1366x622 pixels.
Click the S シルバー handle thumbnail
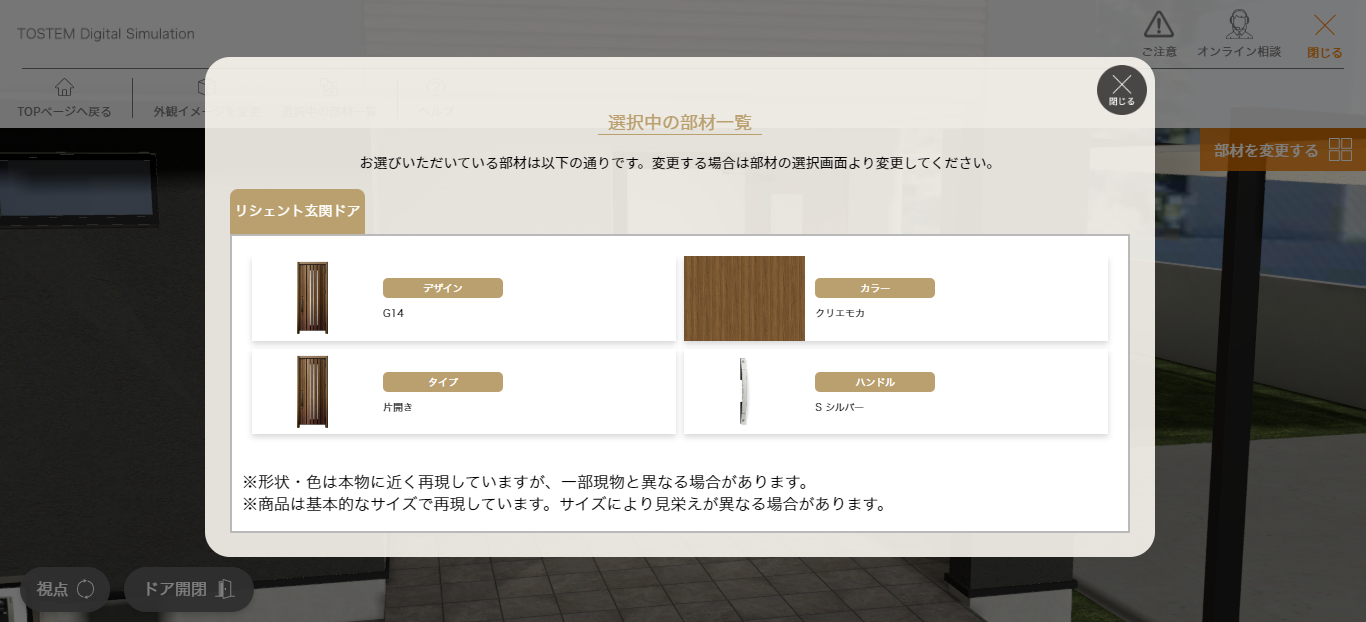tap(744, 391)
